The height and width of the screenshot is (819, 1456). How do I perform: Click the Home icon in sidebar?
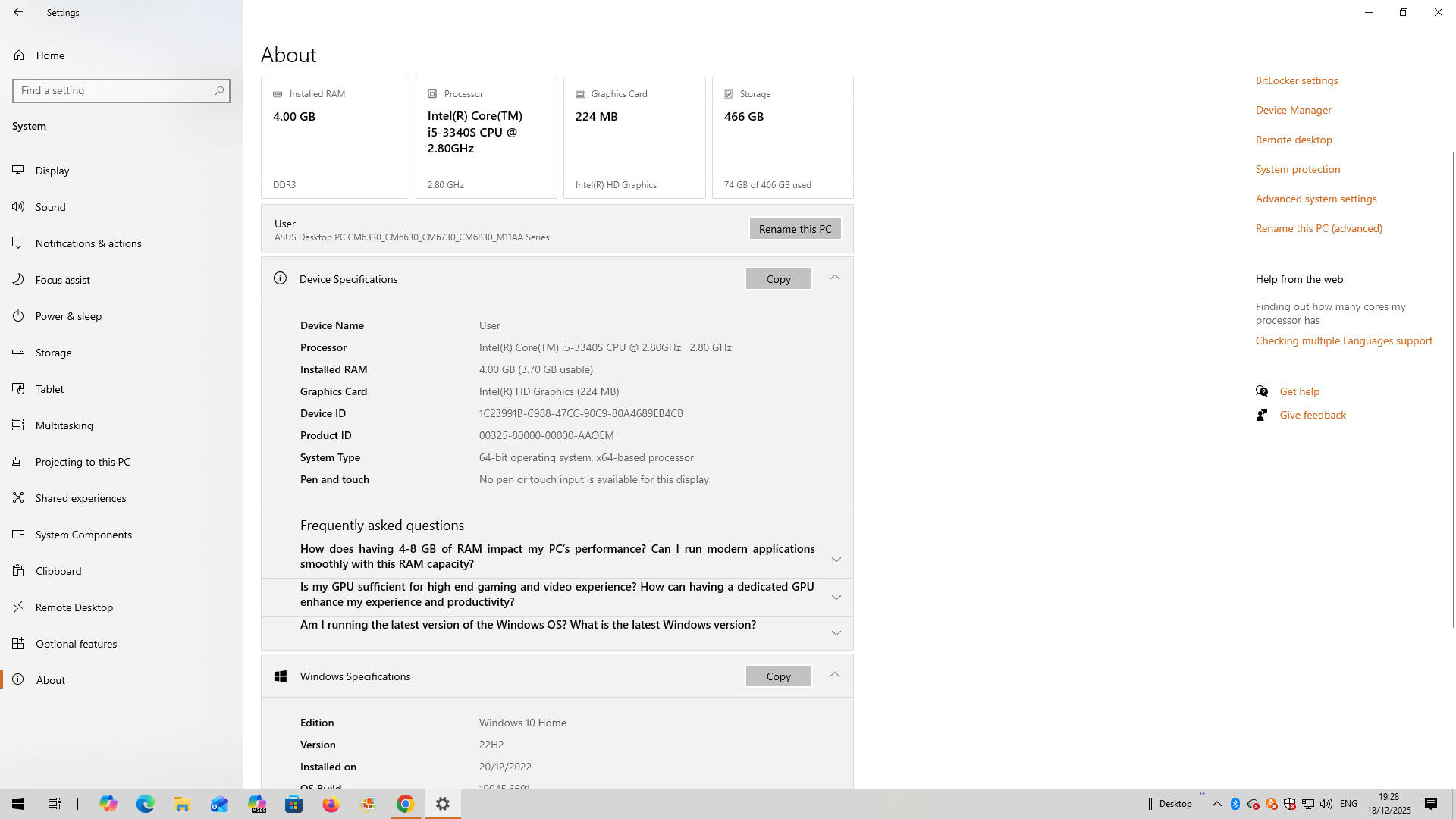click(19, 55)
